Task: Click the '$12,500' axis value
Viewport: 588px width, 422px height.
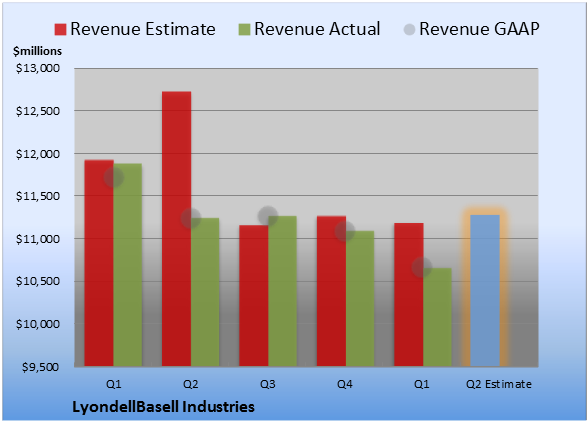Action: 38,111
